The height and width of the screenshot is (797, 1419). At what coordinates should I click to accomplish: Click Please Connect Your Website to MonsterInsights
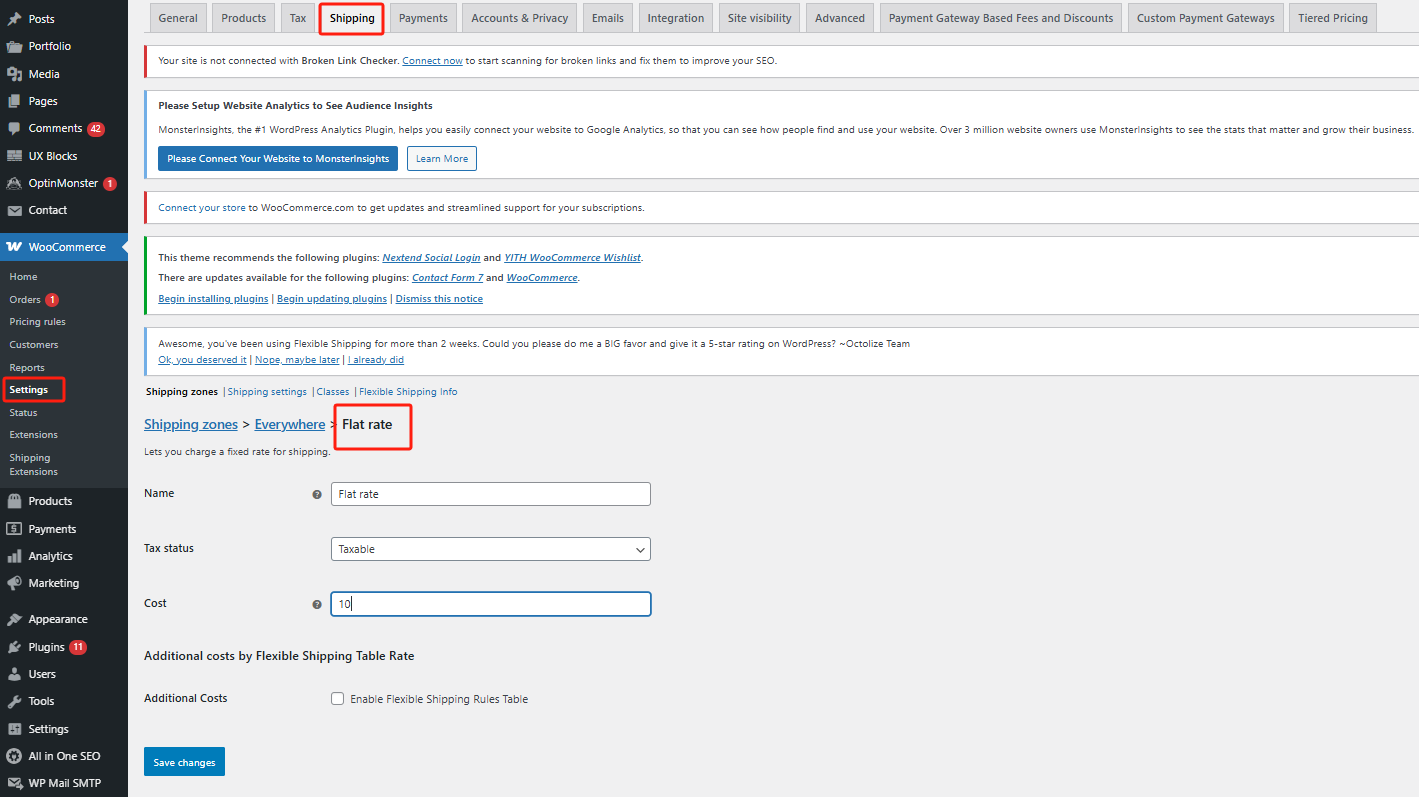[278, 159]
